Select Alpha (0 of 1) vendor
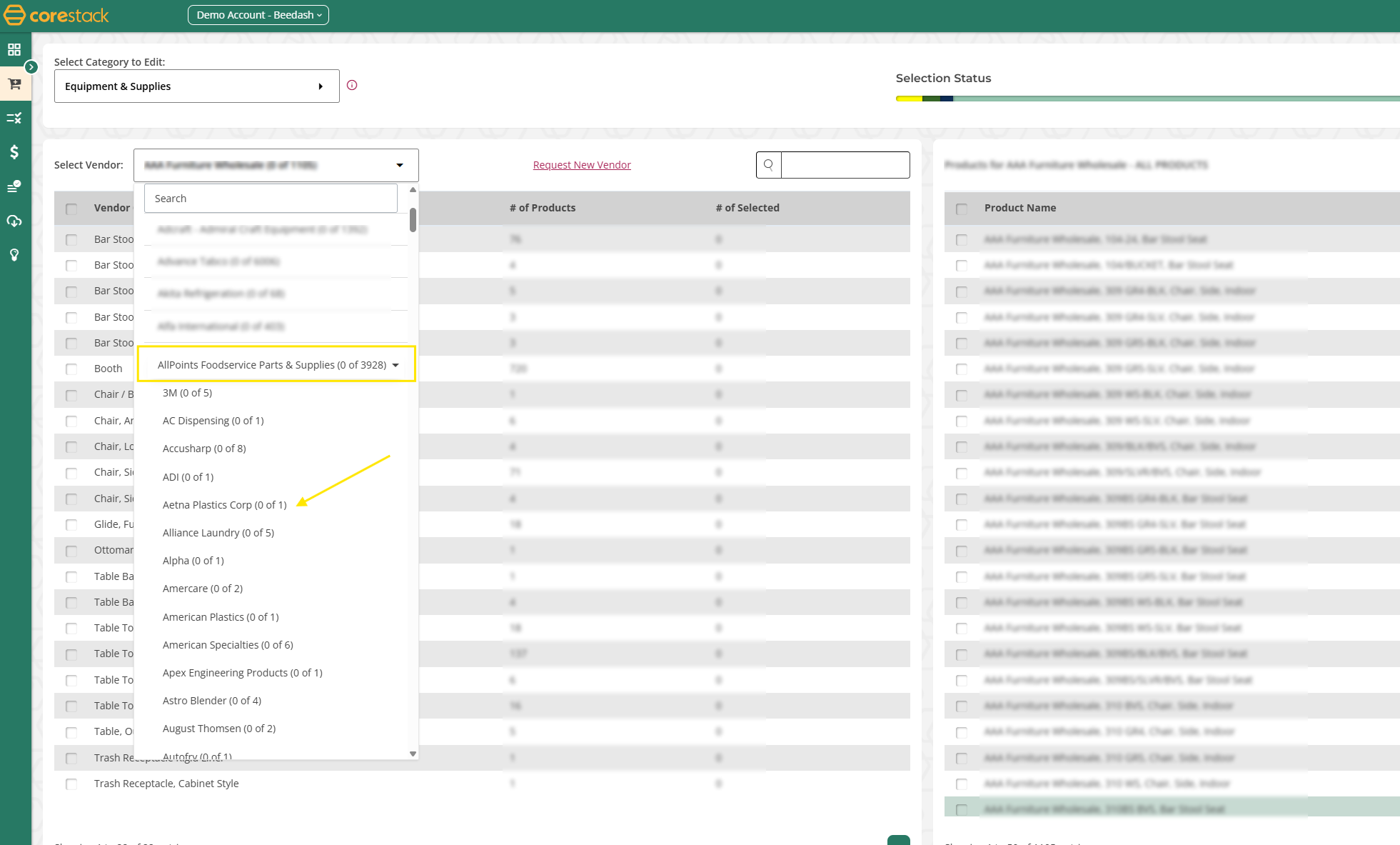 pyautogui.click(x=193, y=561)
